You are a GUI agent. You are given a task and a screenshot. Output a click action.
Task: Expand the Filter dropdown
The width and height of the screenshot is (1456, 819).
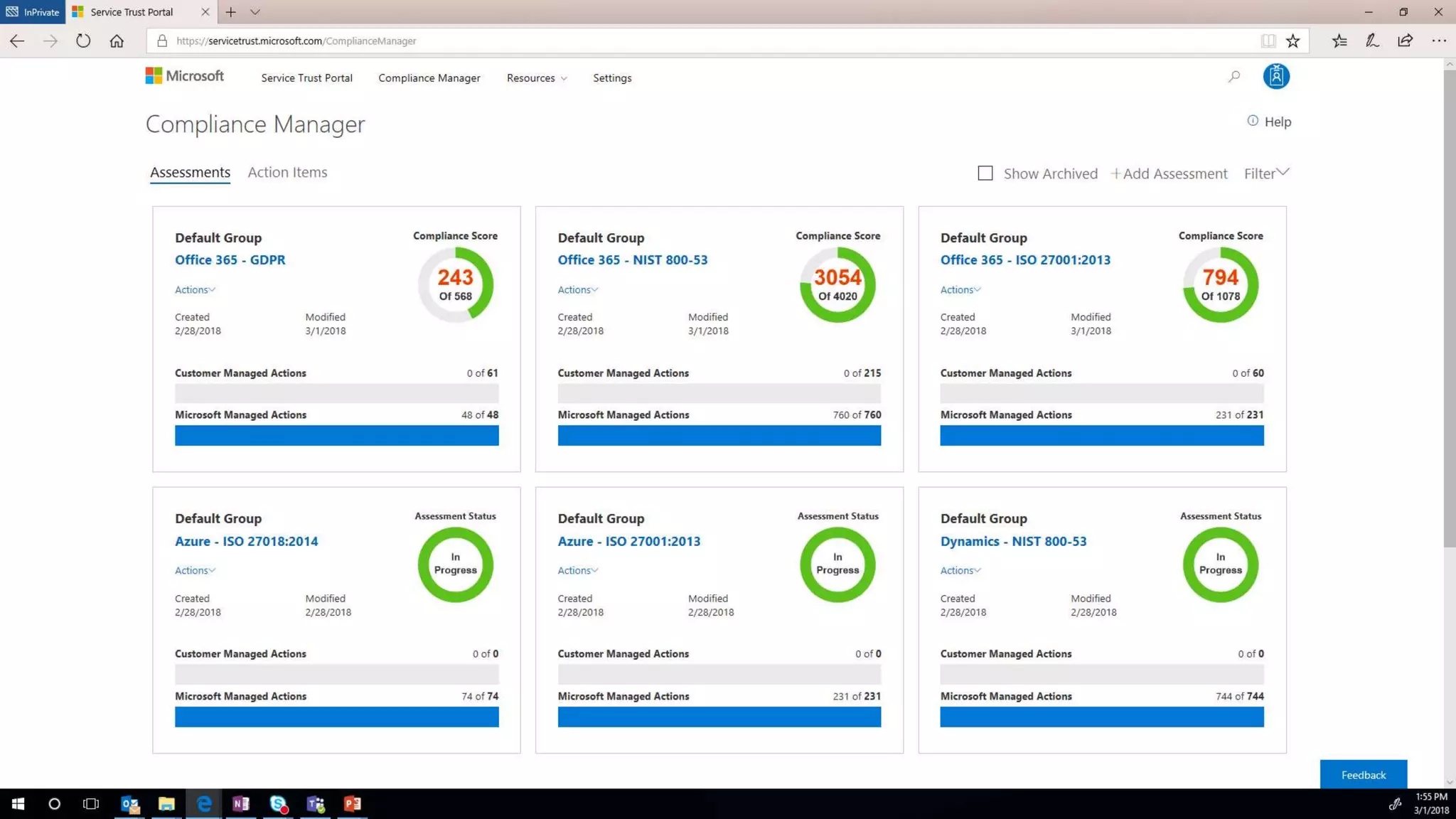[x=1265, y=173]
